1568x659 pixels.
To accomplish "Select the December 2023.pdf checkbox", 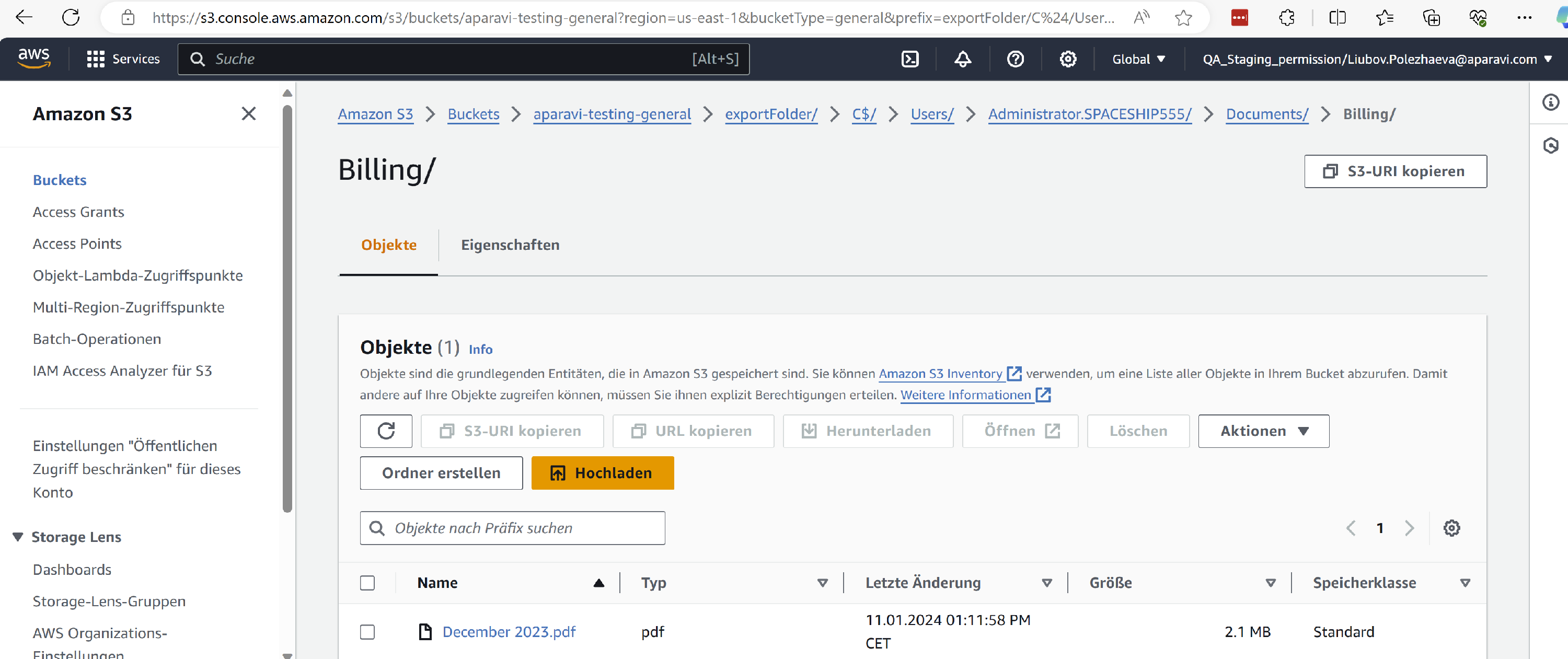I will [367, 632].
